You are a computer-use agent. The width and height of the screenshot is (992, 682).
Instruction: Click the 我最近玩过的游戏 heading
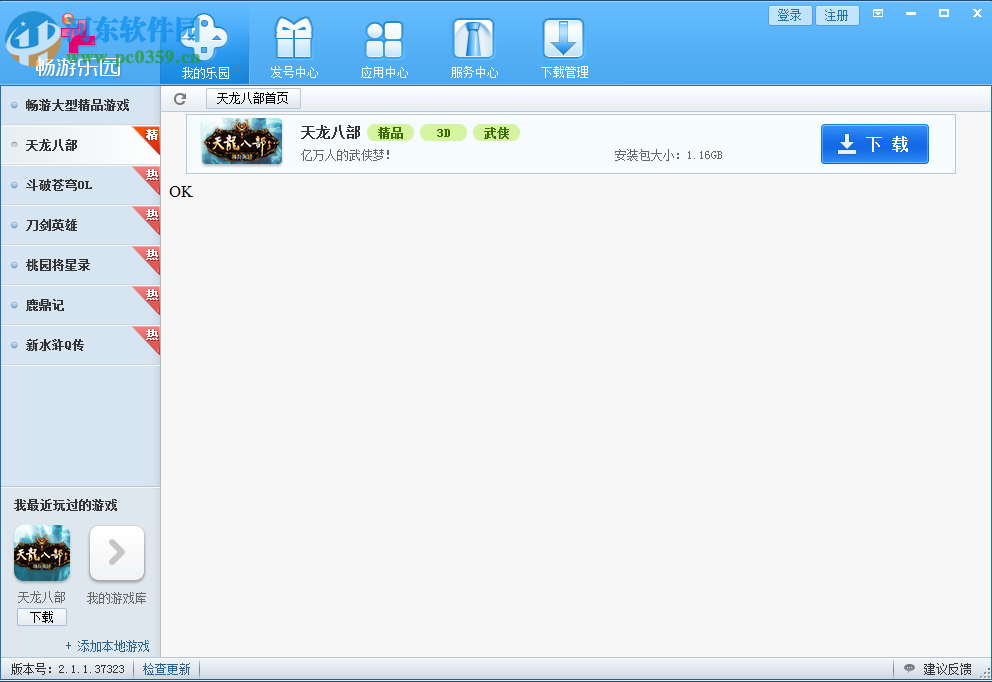66,505
